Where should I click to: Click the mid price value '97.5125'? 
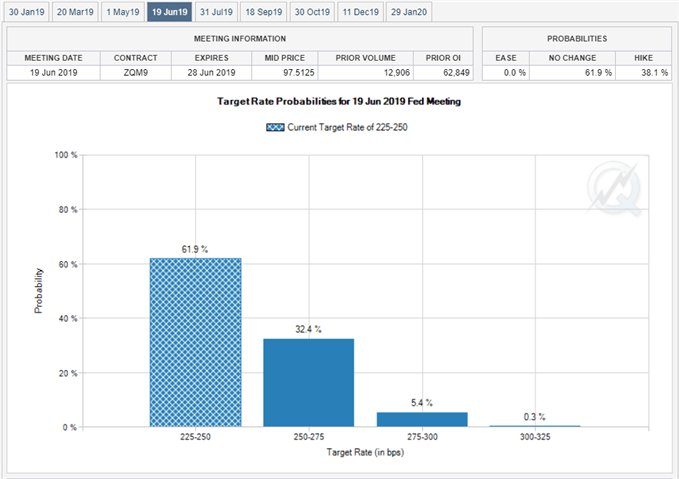[x=299, y=73]
